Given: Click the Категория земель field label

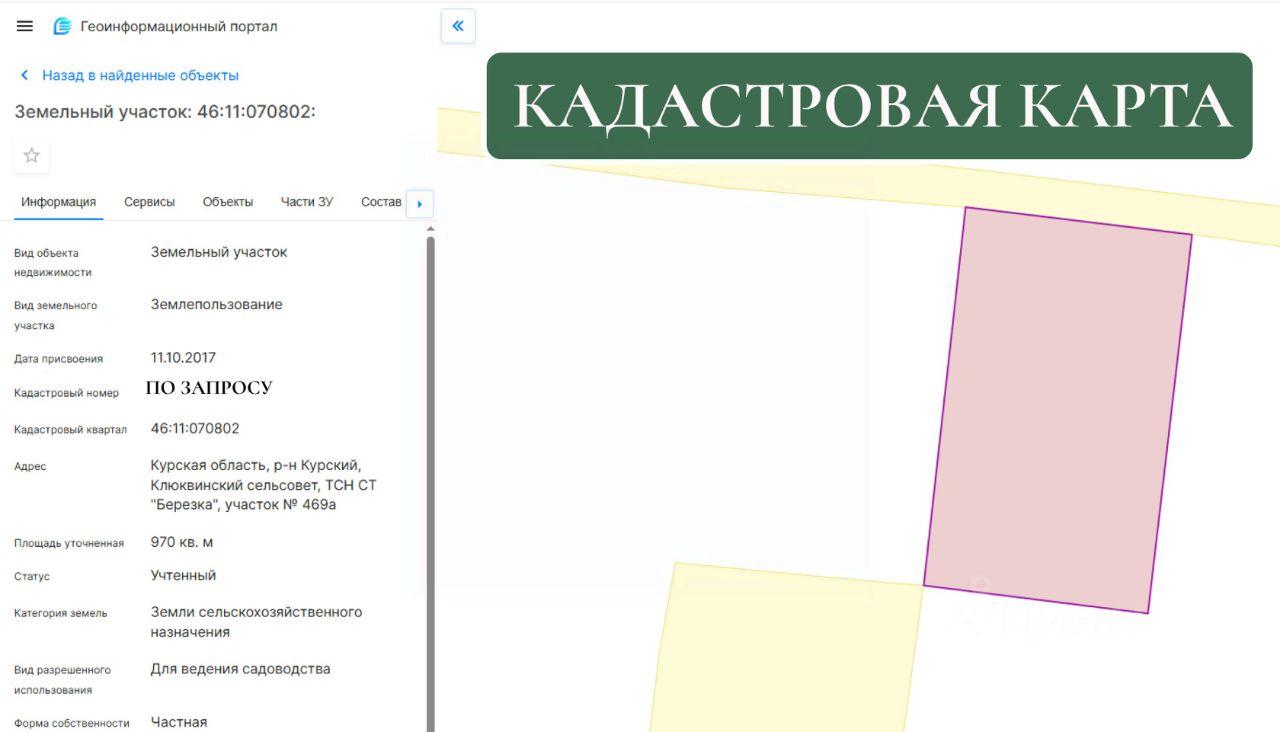Looking at the screenshot, I should [60, 613].
